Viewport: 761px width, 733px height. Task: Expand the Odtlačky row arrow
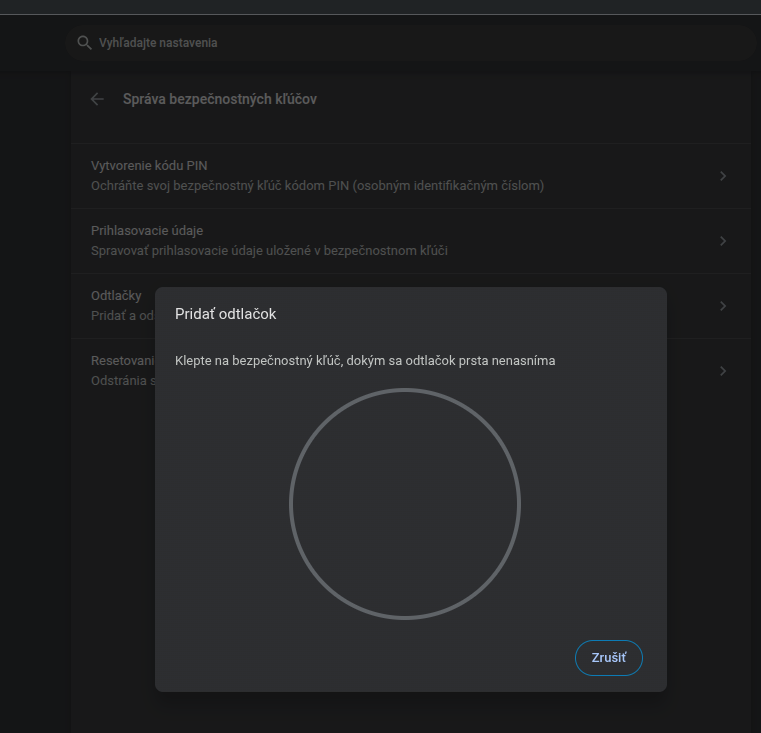(x=723, y=306)
